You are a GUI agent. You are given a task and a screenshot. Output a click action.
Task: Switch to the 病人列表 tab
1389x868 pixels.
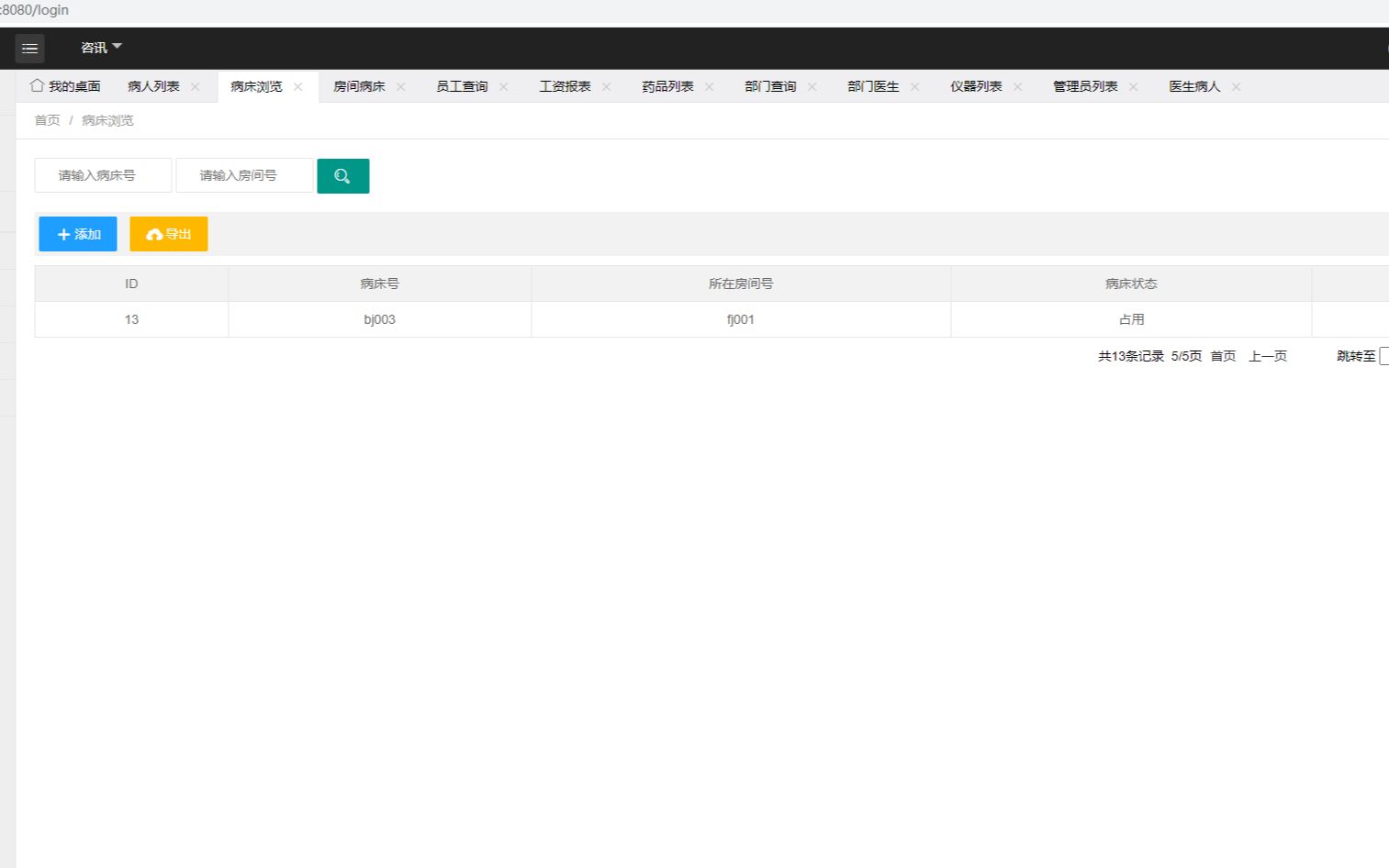[153, 86]
